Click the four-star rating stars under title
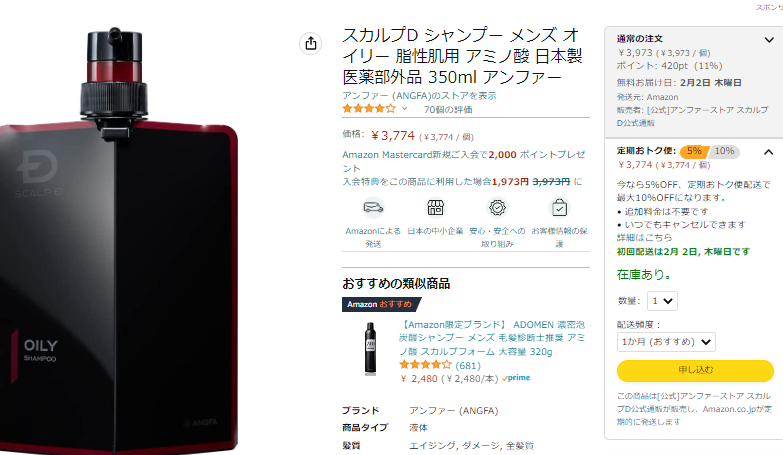 (369, 108)
